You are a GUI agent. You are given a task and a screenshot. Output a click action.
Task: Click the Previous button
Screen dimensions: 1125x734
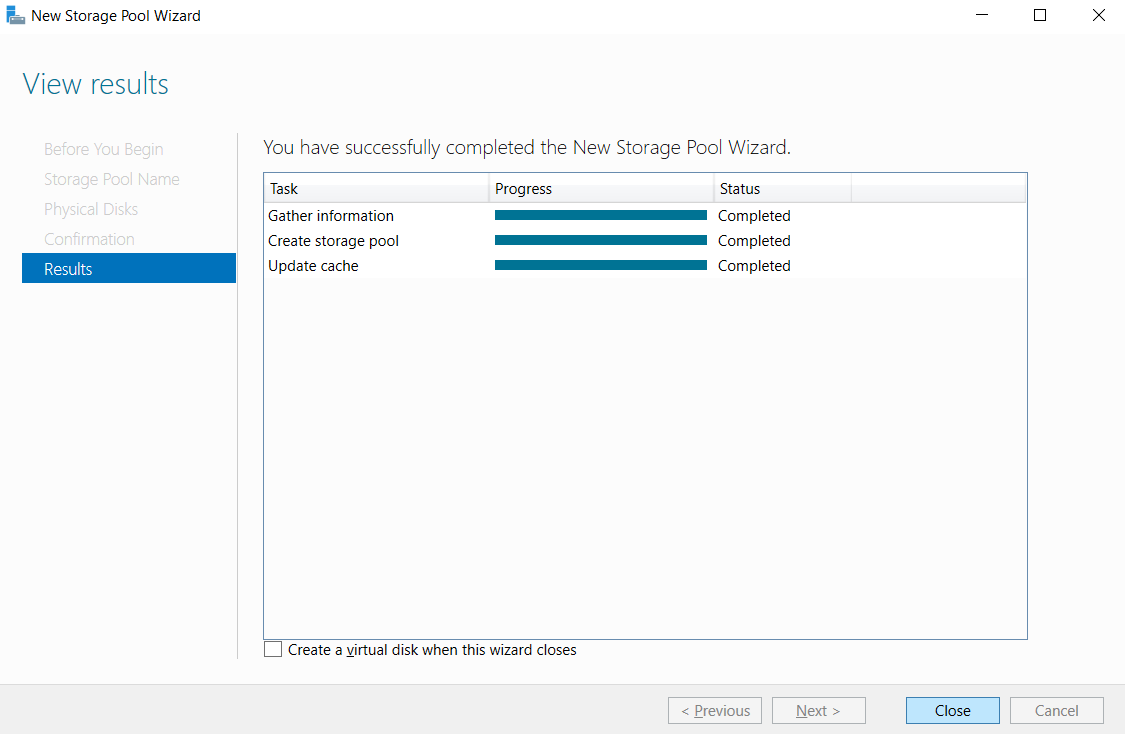pos(715,710)
